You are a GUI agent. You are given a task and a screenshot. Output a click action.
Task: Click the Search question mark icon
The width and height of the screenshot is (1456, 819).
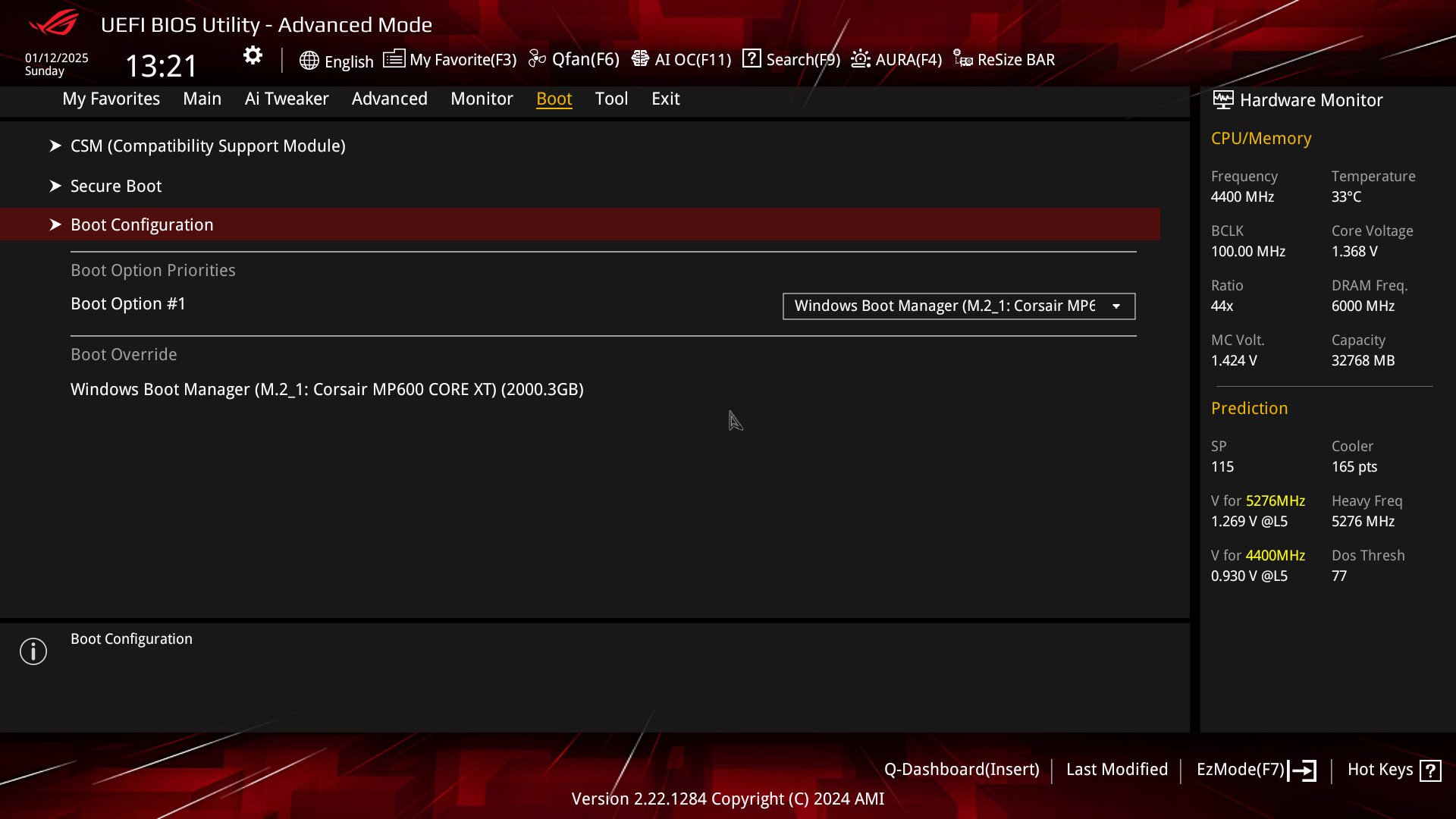(752, 58)
